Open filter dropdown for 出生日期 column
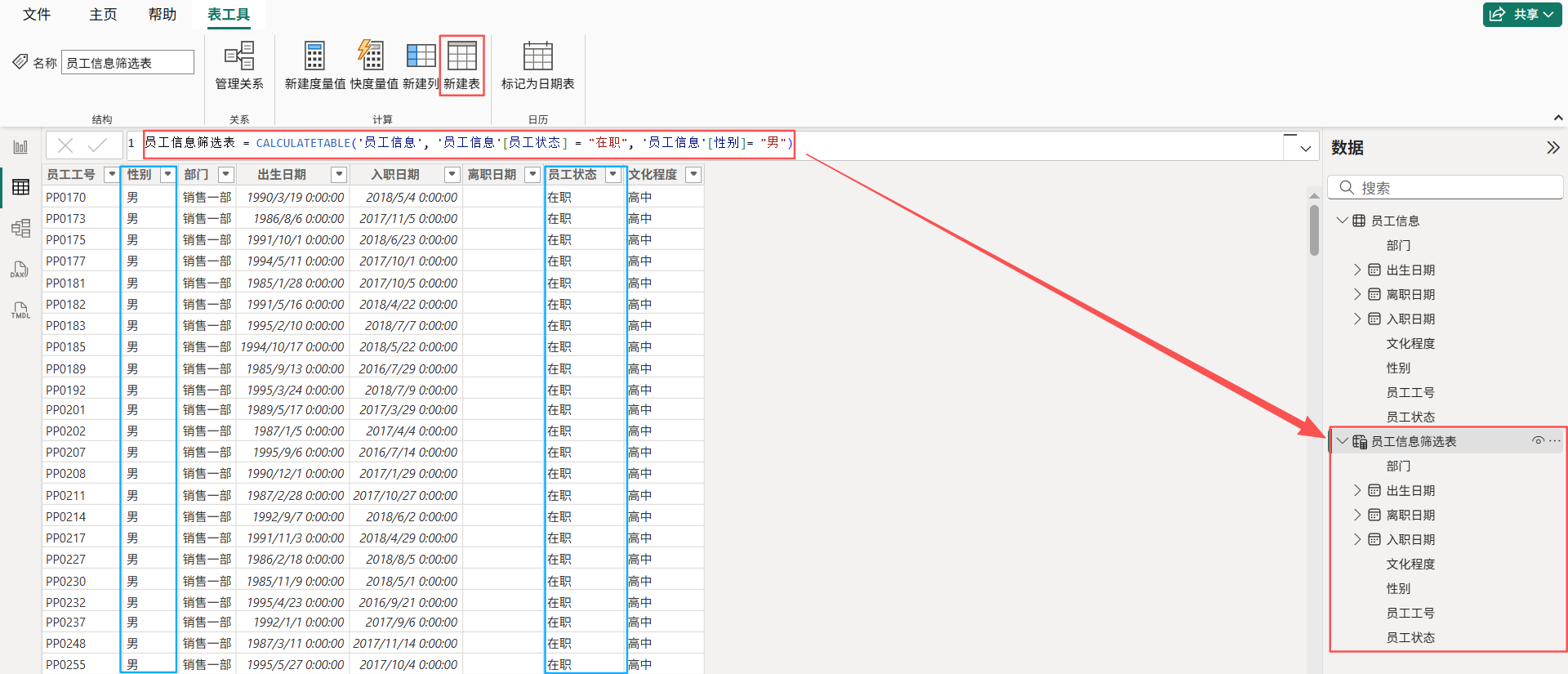Image resolution: width=1568 pixels, height=674 pixels. [x=339, y=174]
